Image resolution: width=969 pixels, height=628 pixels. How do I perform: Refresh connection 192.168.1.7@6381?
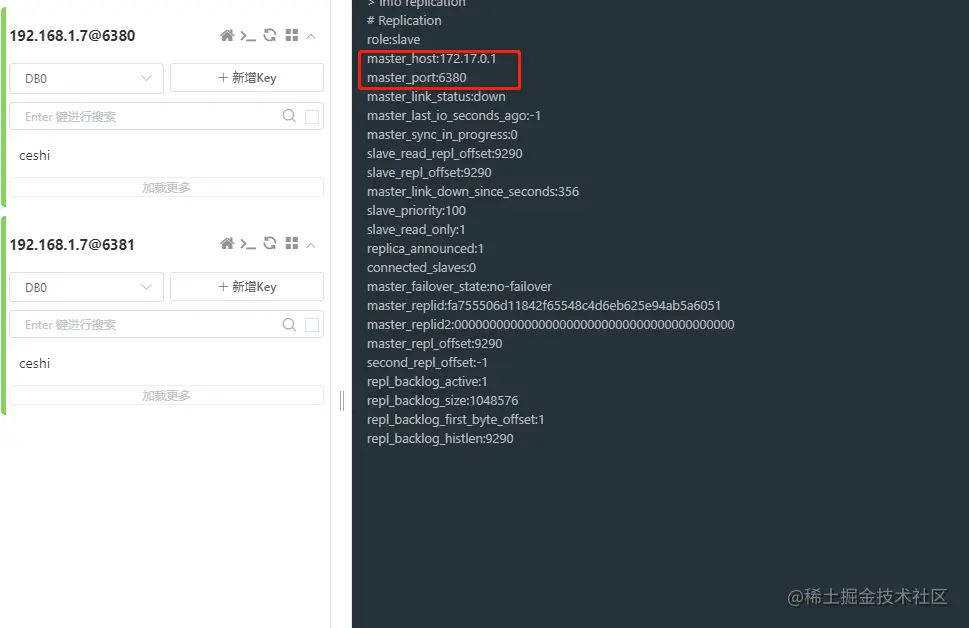[269, 244]
